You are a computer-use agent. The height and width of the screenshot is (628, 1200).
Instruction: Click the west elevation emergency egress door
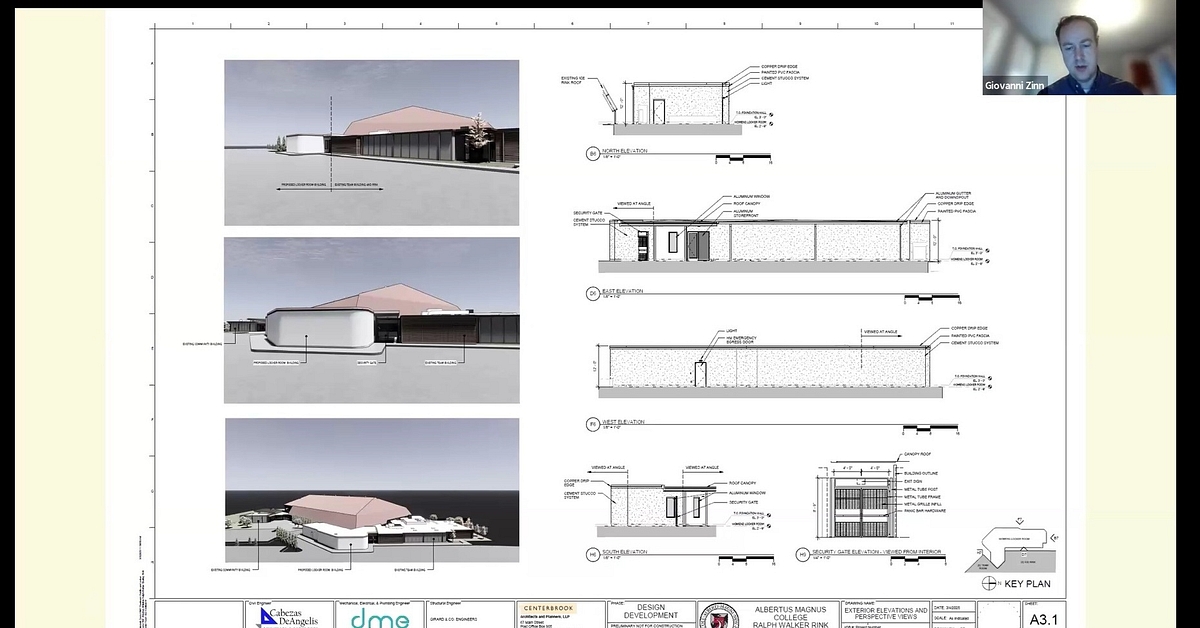(x=701, y=374)
